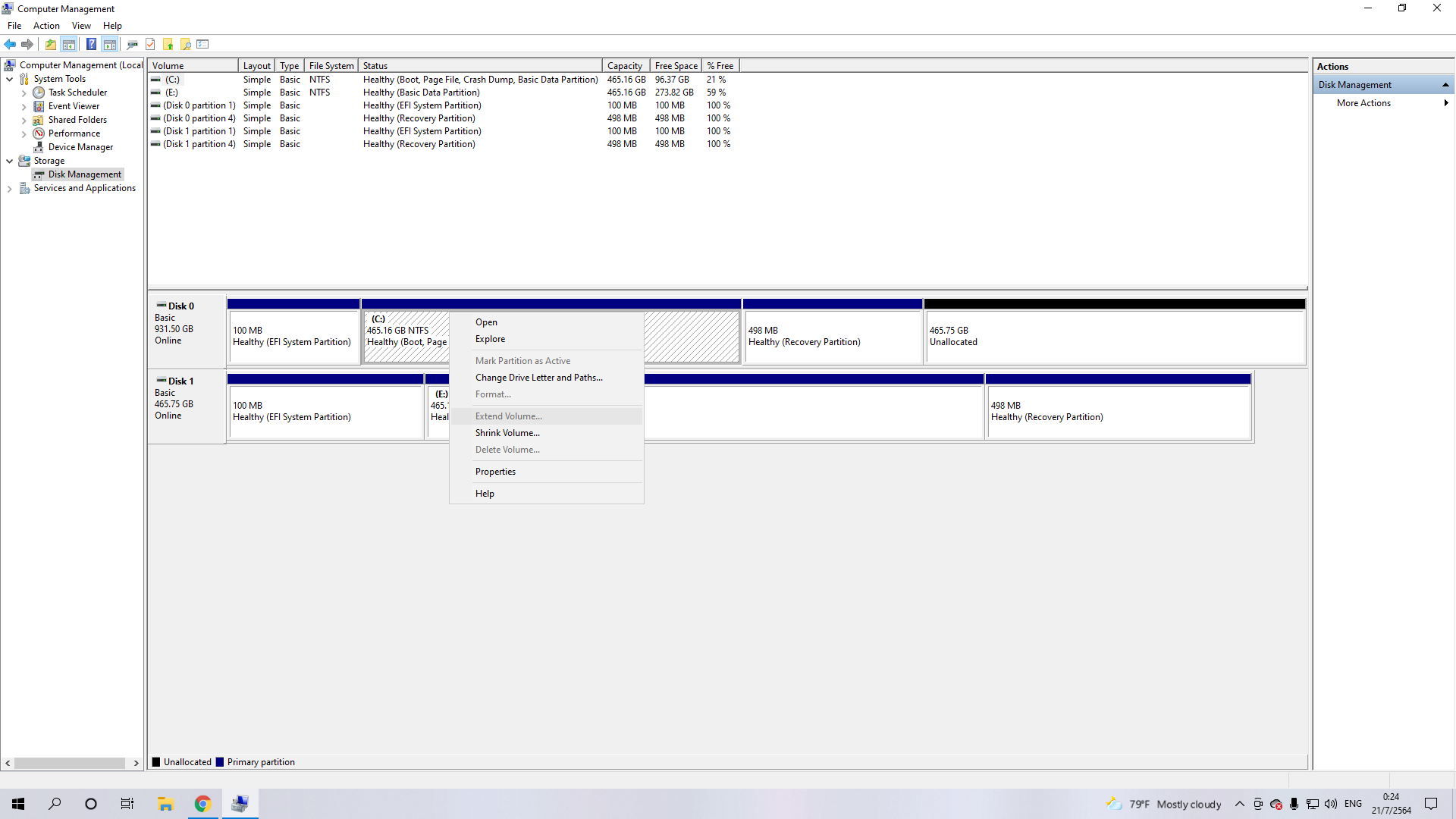
Task: Expand the Task Scheduler node
Action: click(24, 93)
